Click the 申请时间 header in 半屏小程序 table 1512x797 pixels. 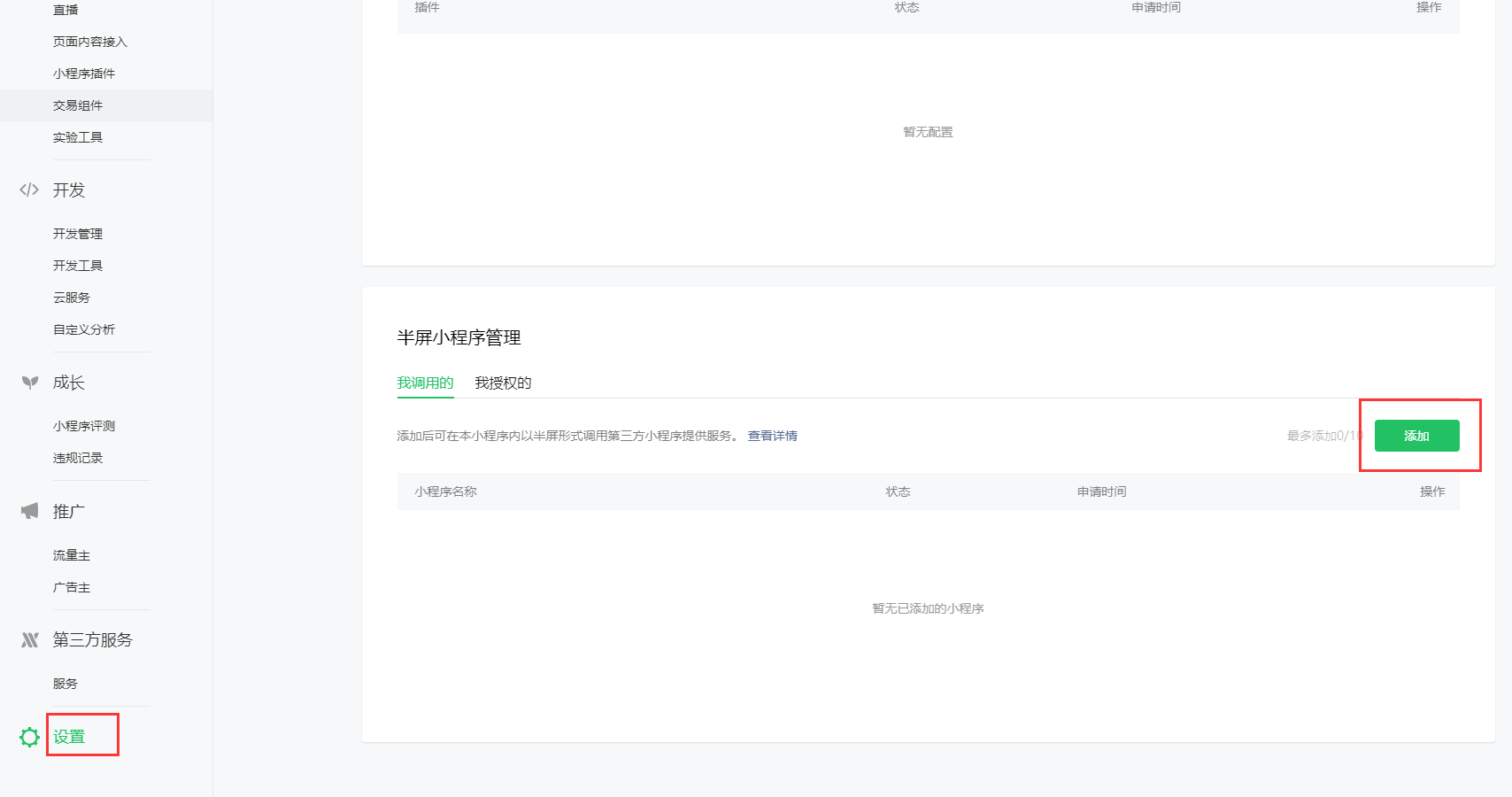coord(1102,491)
